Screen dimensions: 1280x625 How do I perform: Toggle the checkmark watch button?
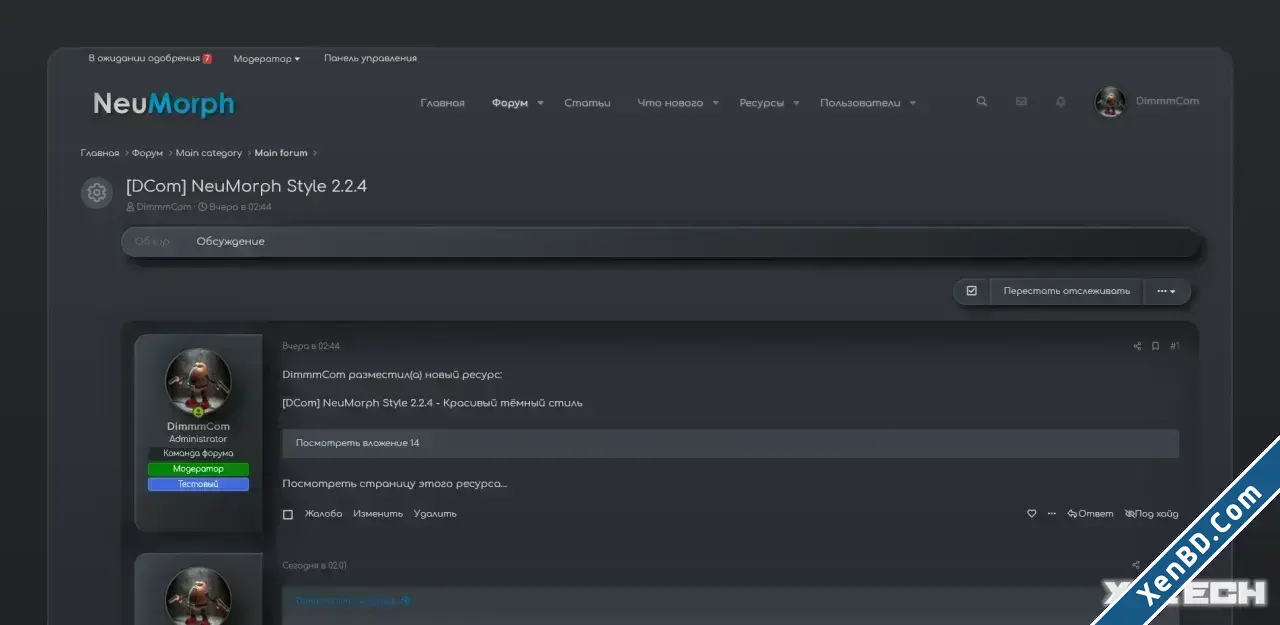tap(971, 291)
